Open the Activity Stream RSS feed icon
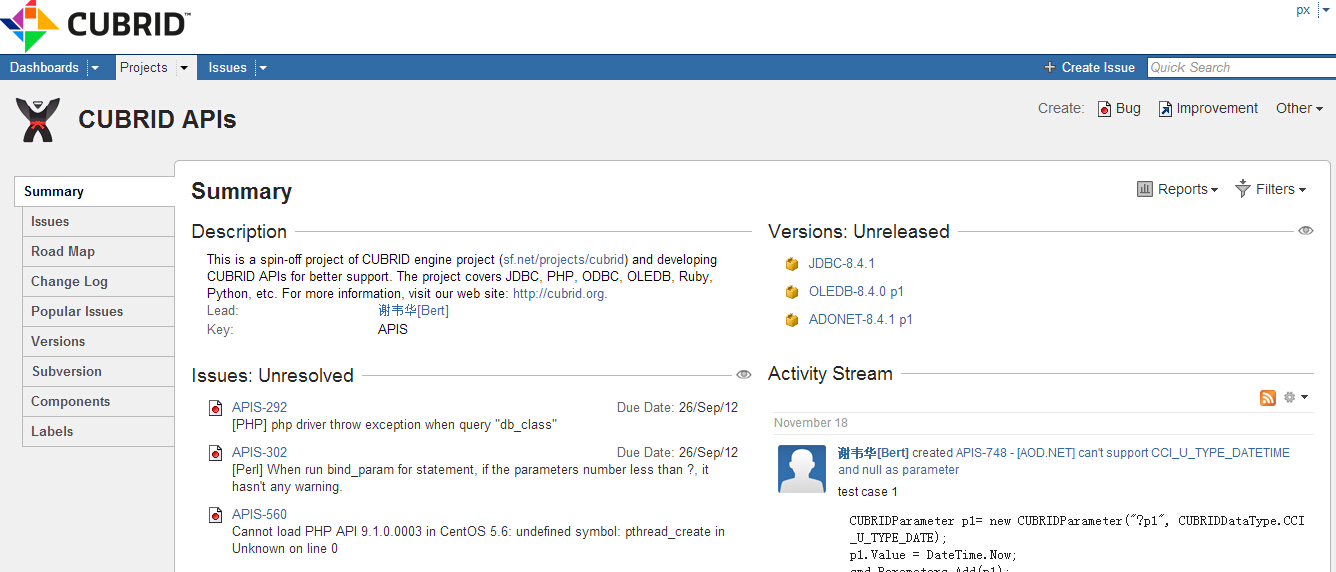The image size is (1336, 572). click(x=1268, y=398)
